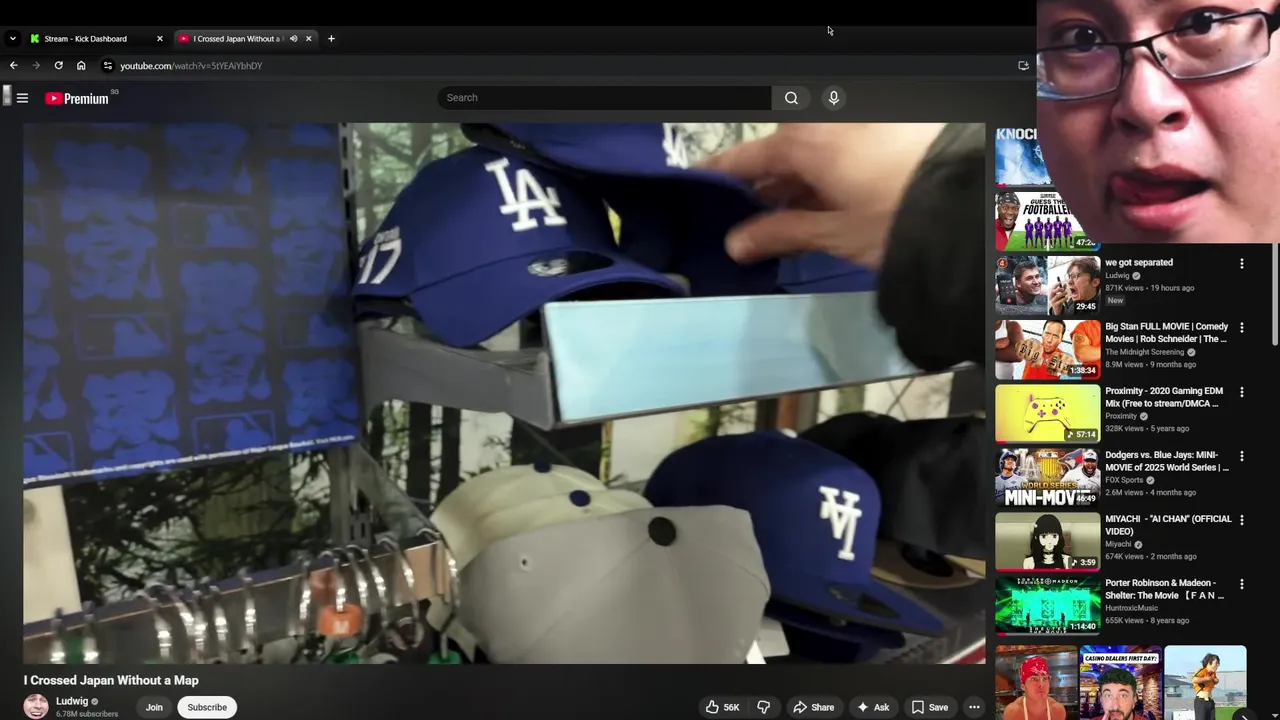Open the CASINO DEALERS FIRST DAY short
Viewport: 1280px width, 720px height.
click(1120, 682)
